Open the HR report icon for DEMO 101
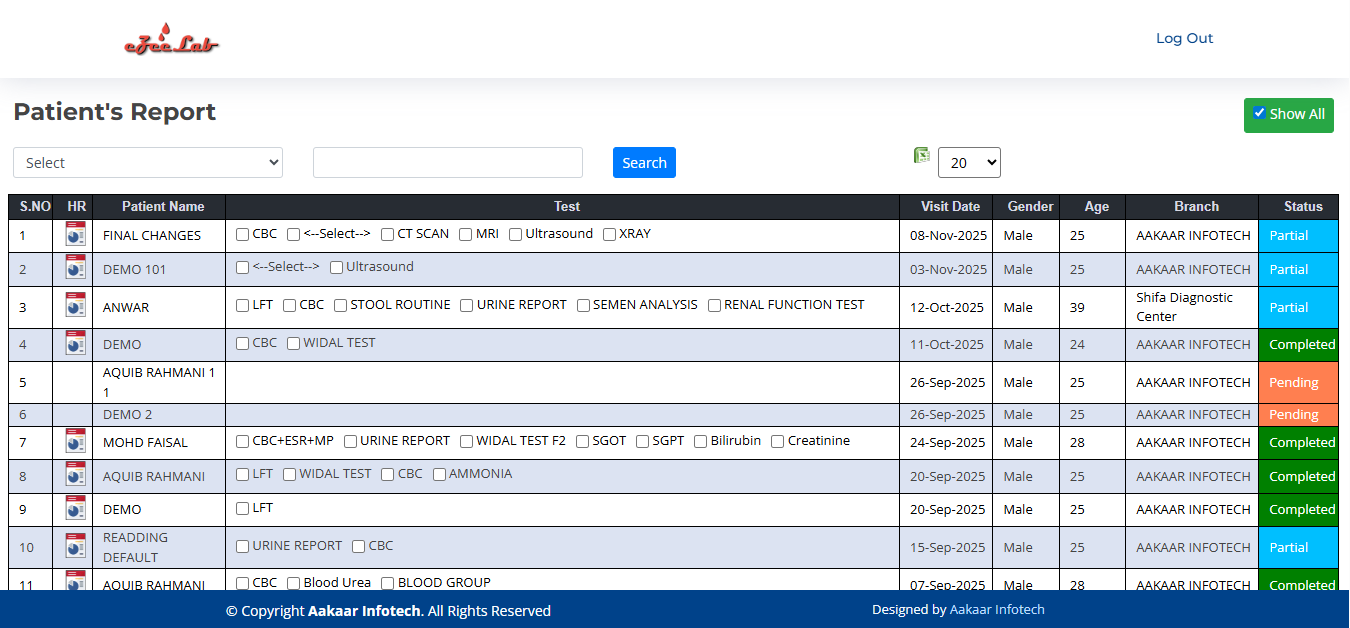Viewport: 1350px width, 628px height. [x=75, y=268]
